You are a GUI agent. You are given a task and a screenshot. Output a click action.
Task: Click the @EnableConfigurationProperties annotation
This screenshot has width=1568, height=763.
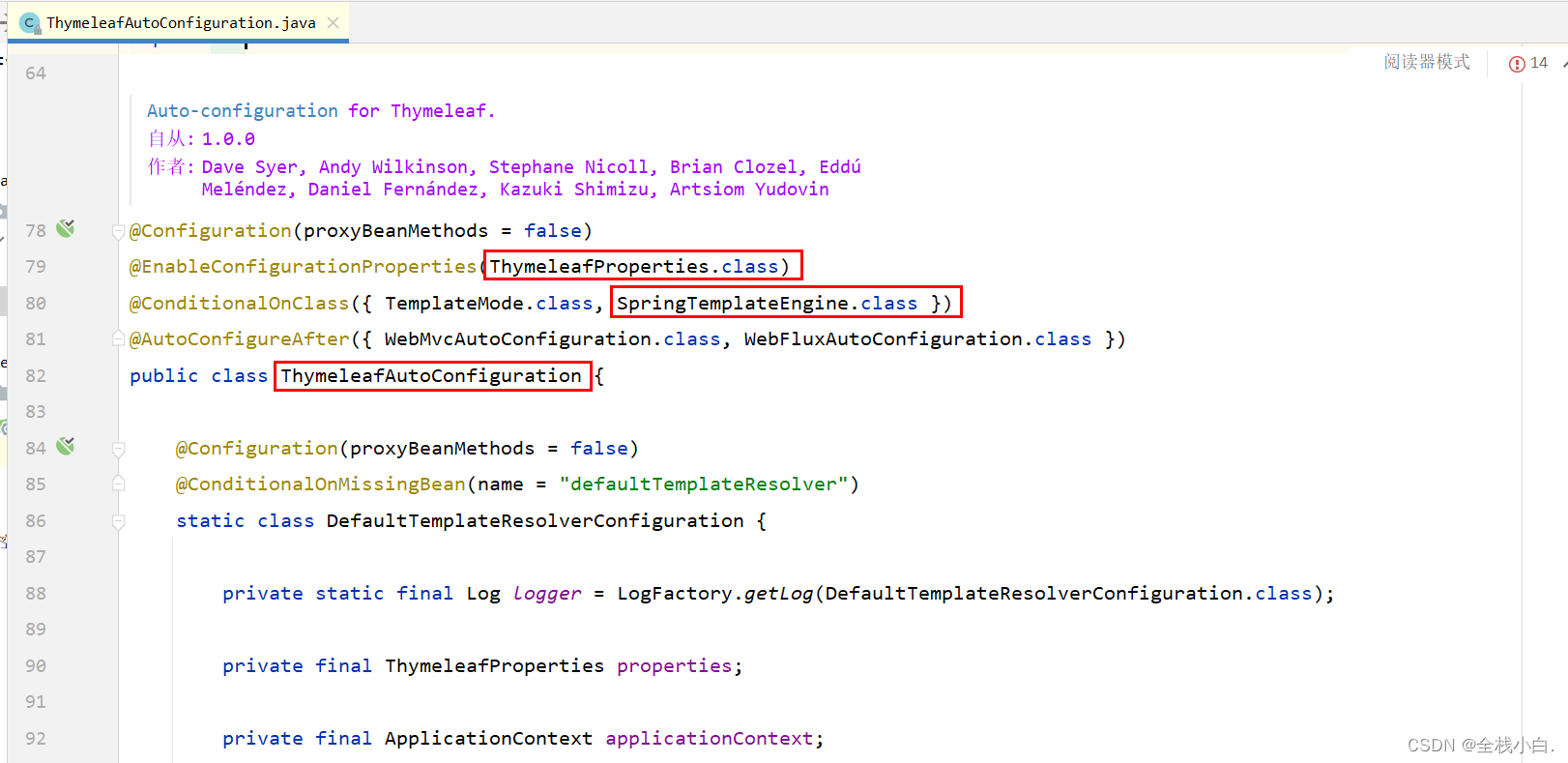pyautogui.click(x=303, y=267)
